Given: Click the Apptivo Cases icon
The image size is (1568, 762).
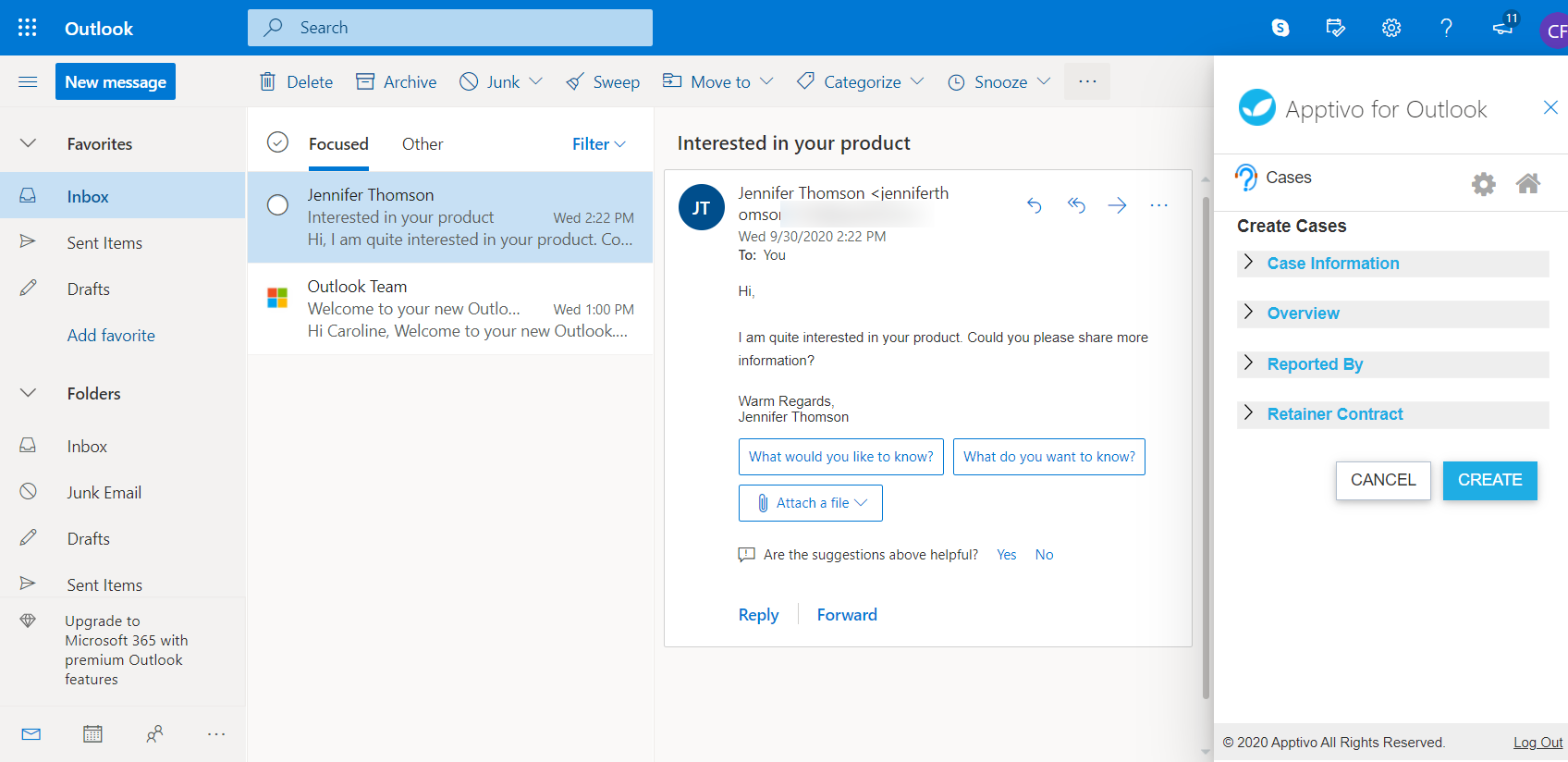Looking at the screenshot, I should [1246, 178].
